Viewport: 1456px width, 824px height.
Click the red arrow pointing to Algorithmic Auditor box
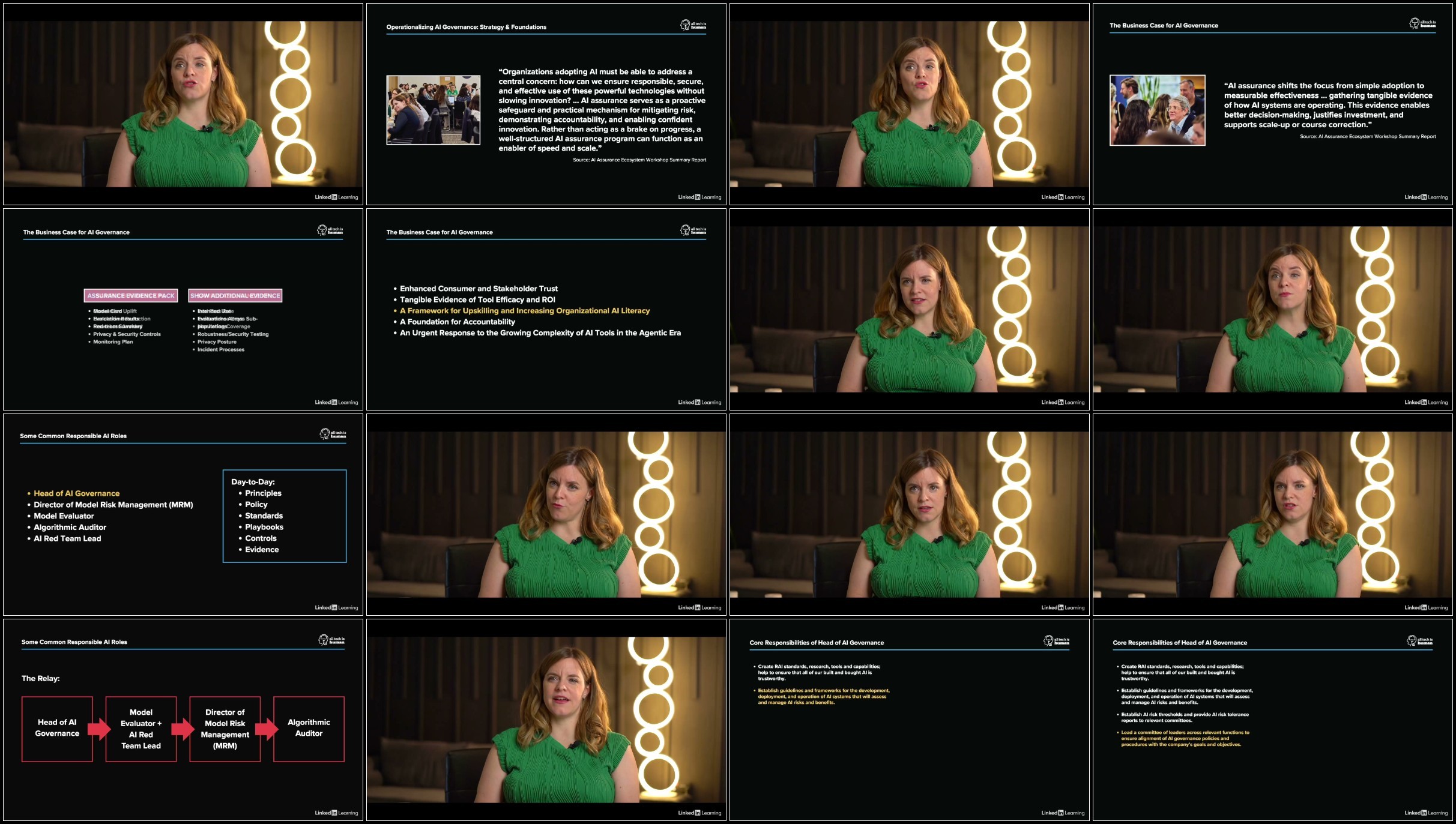point(267,729)
